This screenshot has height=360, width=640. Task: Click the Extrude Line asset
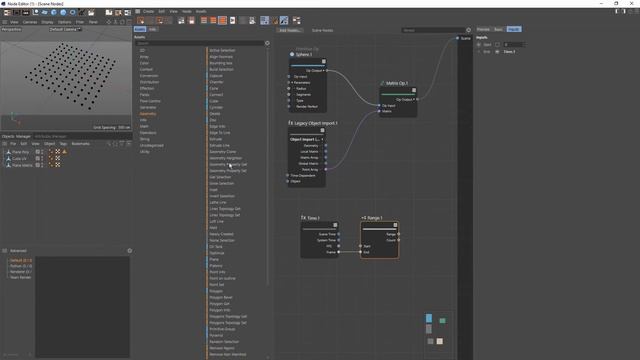tap(220, 145)
